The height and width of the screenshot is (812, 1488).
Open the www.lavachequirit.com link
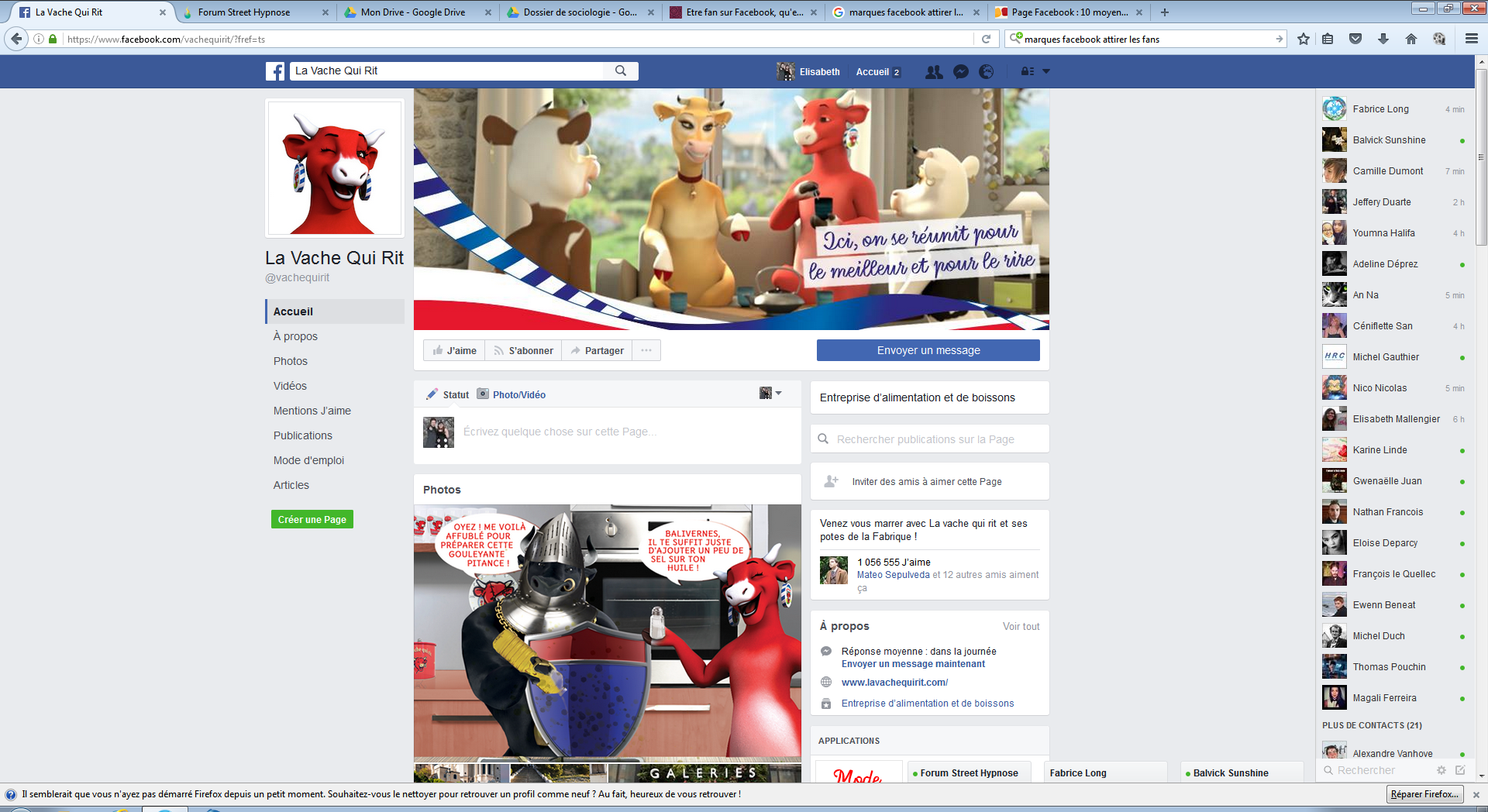pyautogui.click(x=895, y=683)
